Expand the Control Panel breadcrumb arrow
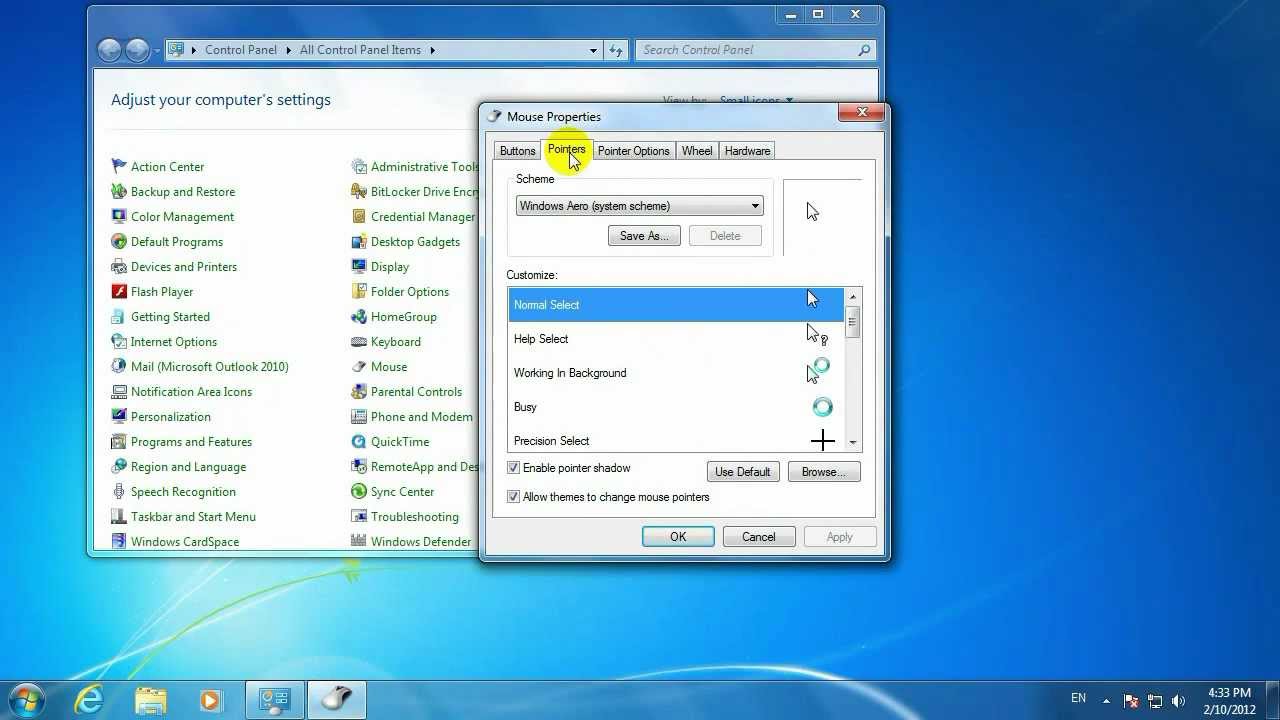Screen dimensions: 1280x720 (289, 50)
